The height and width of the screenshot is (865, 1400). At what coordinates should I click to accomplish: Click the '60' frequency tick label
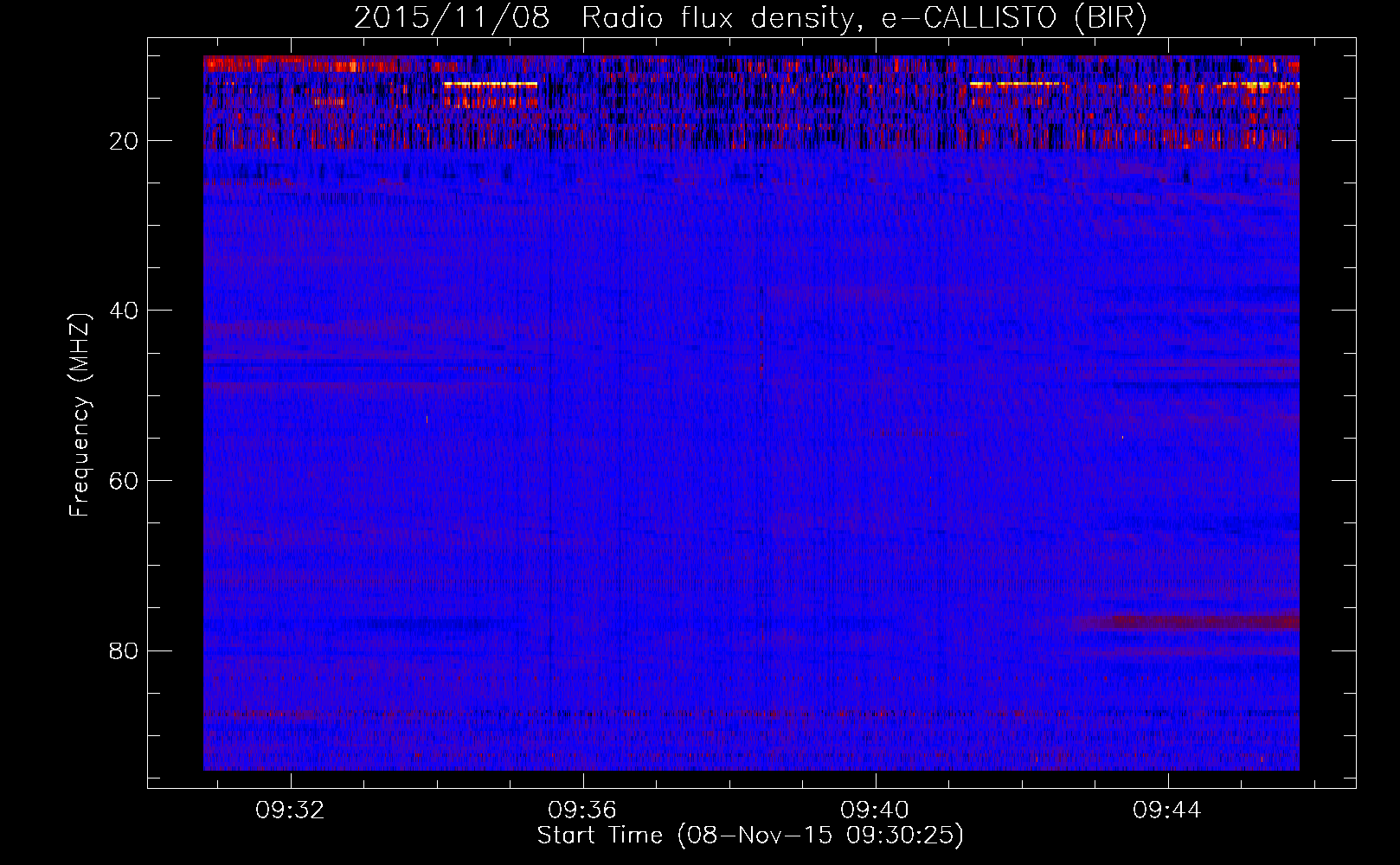point(125,481)
